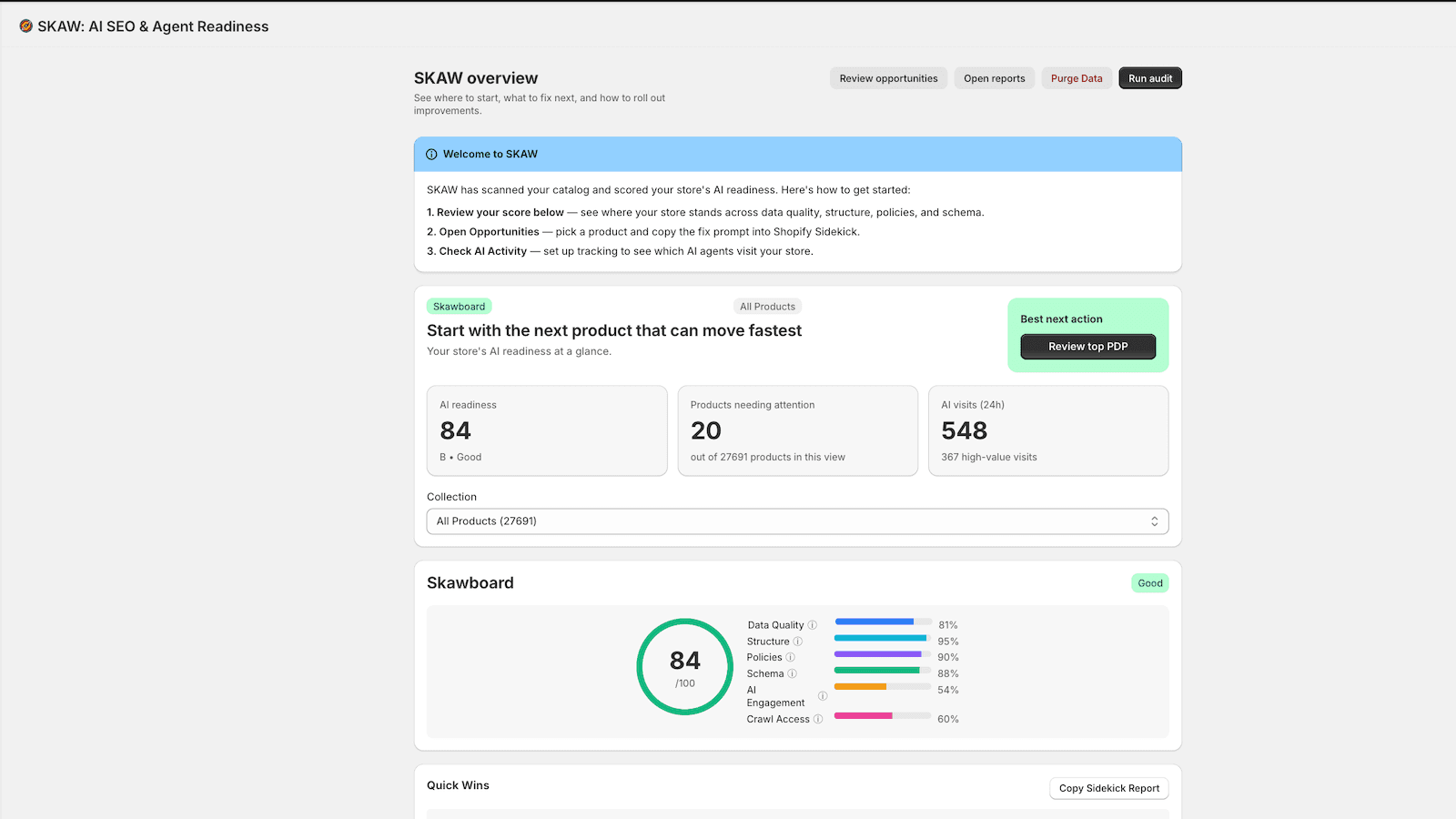Open the Collection dropdown All Products (27691)
Image resolution: width=1456 pixels, height=819 pixels.
[797, 521]
